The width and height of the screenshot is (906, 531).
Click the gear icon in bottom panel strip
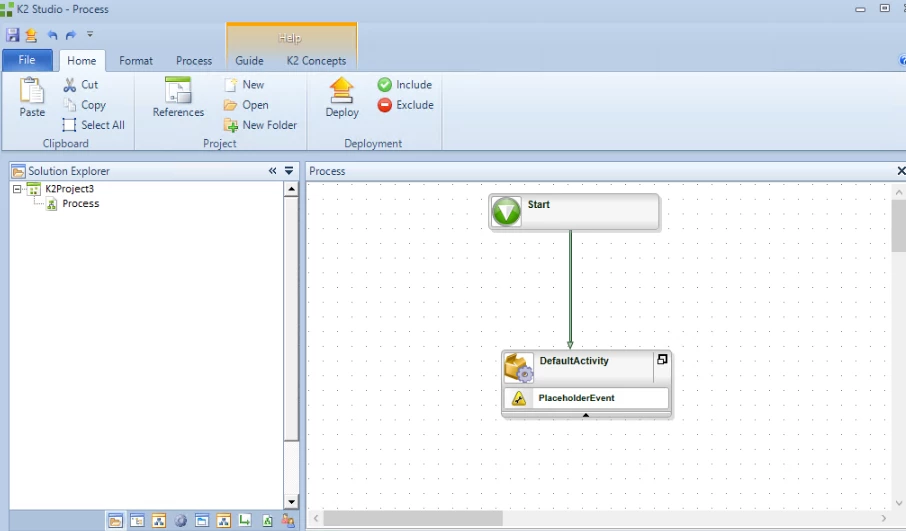point(181,521)
